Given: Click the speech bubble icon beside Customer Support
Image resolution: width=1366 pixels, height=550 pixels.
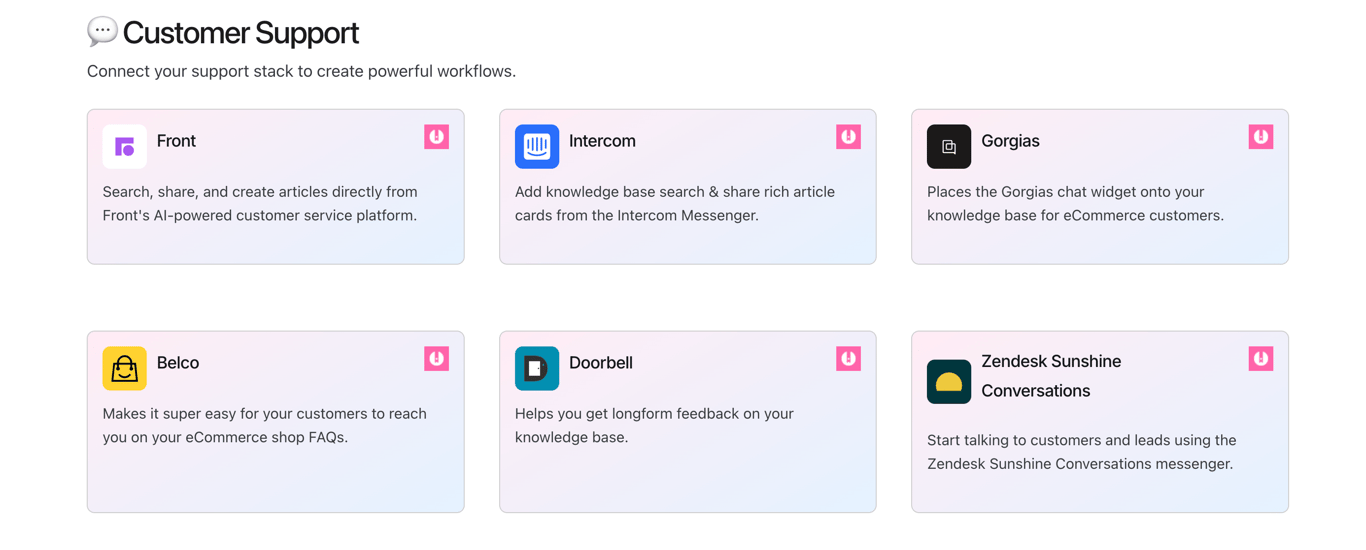Looking at the screenshot, I should [102, 32].
